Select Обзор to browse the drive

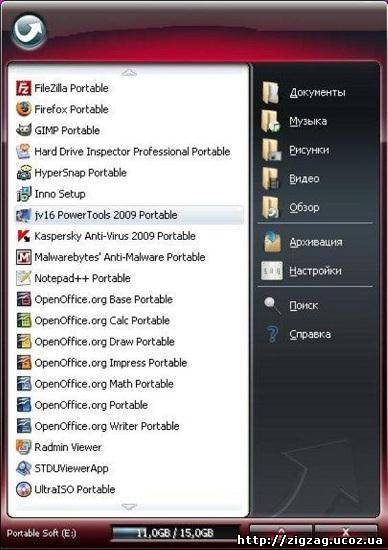[304, 207]
